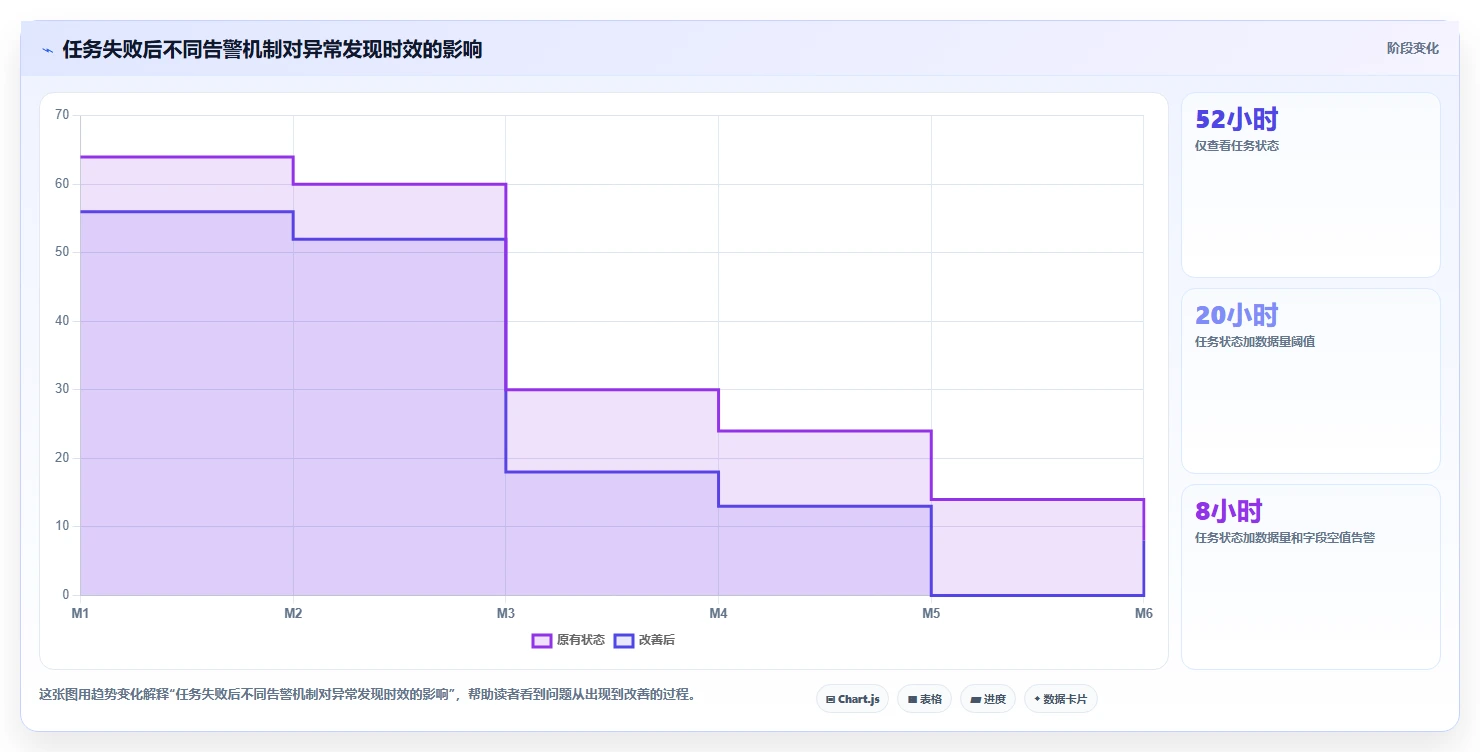Click the 任务状态加数据量和字段空值告警 caption
This screenshot has height=752, width=1480.
(1285, 538)
